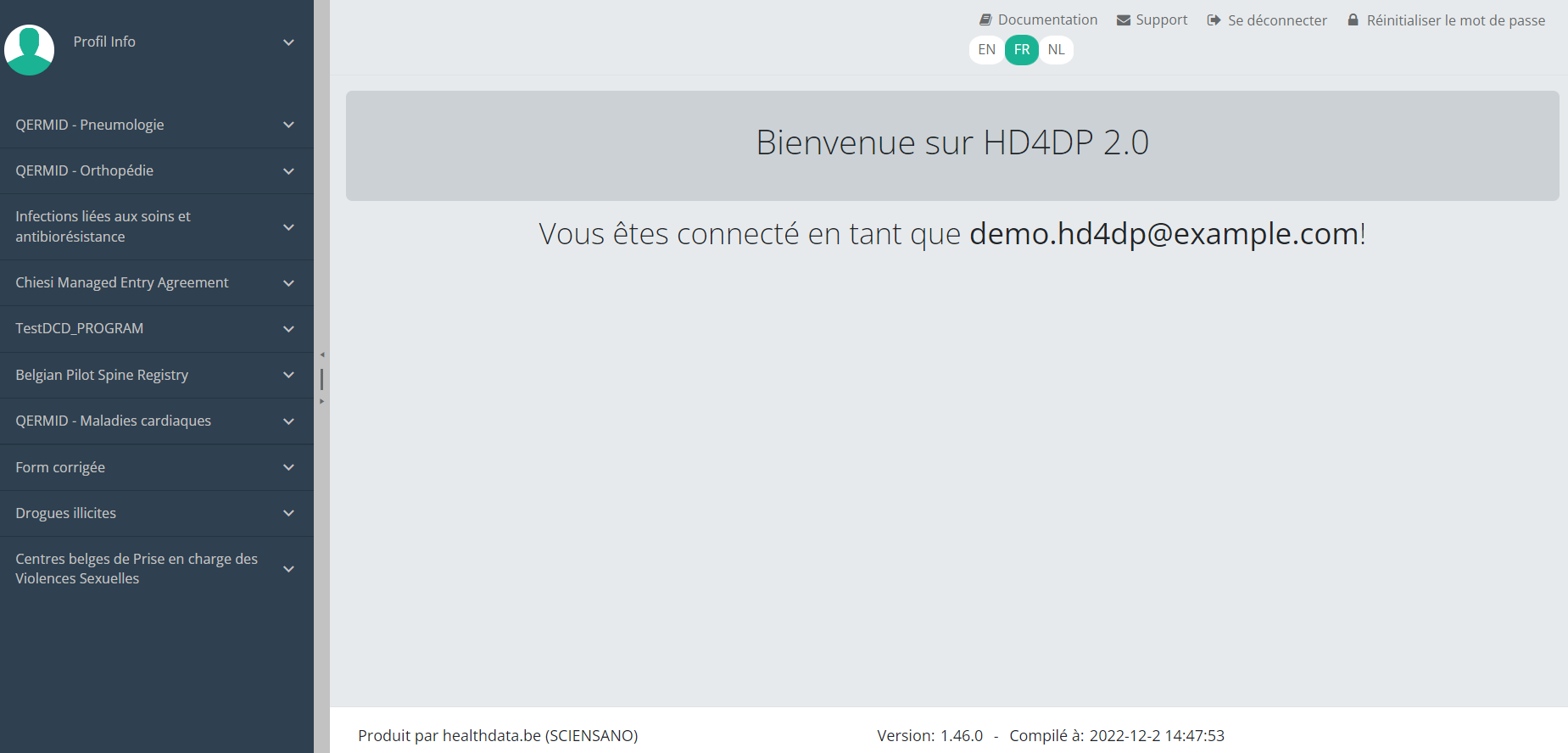Image resolution: width=1568 pixels, height=753 pixels.
Task: Select the FR language option
Action: (1022, 49)
